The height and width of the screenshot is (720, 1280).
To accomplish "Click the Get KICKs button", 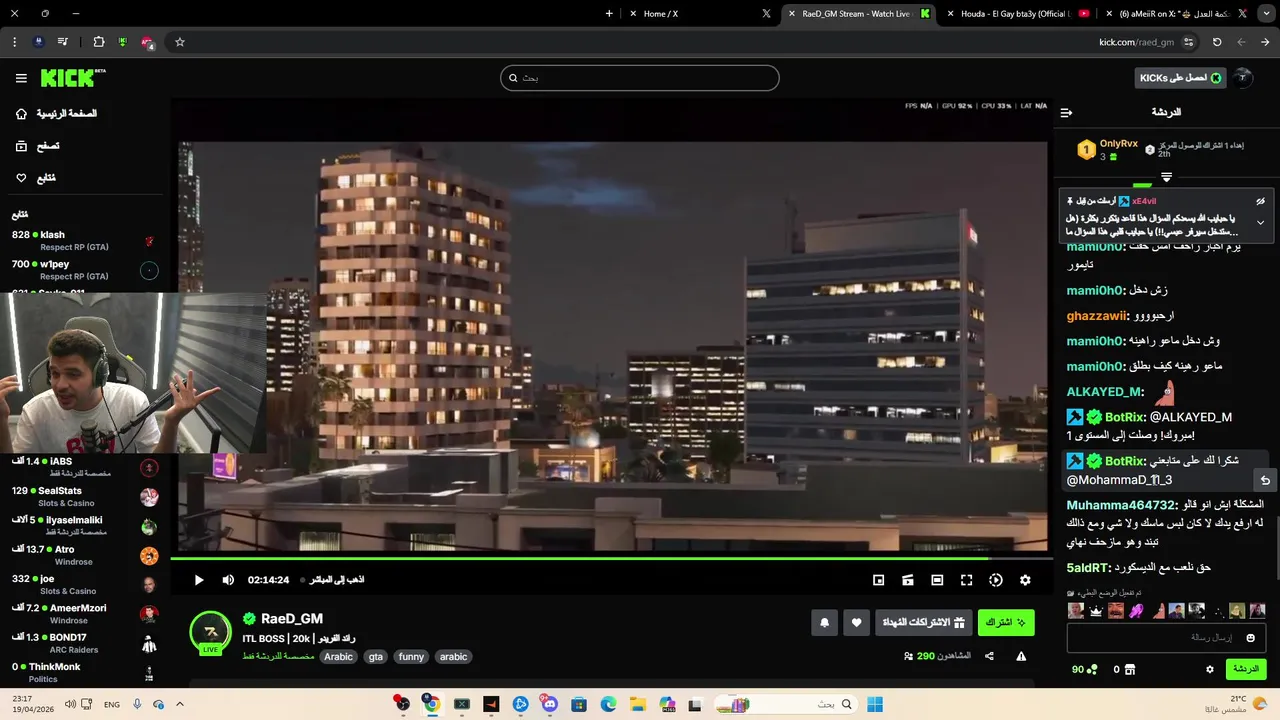I will [x=1181, y=78].
